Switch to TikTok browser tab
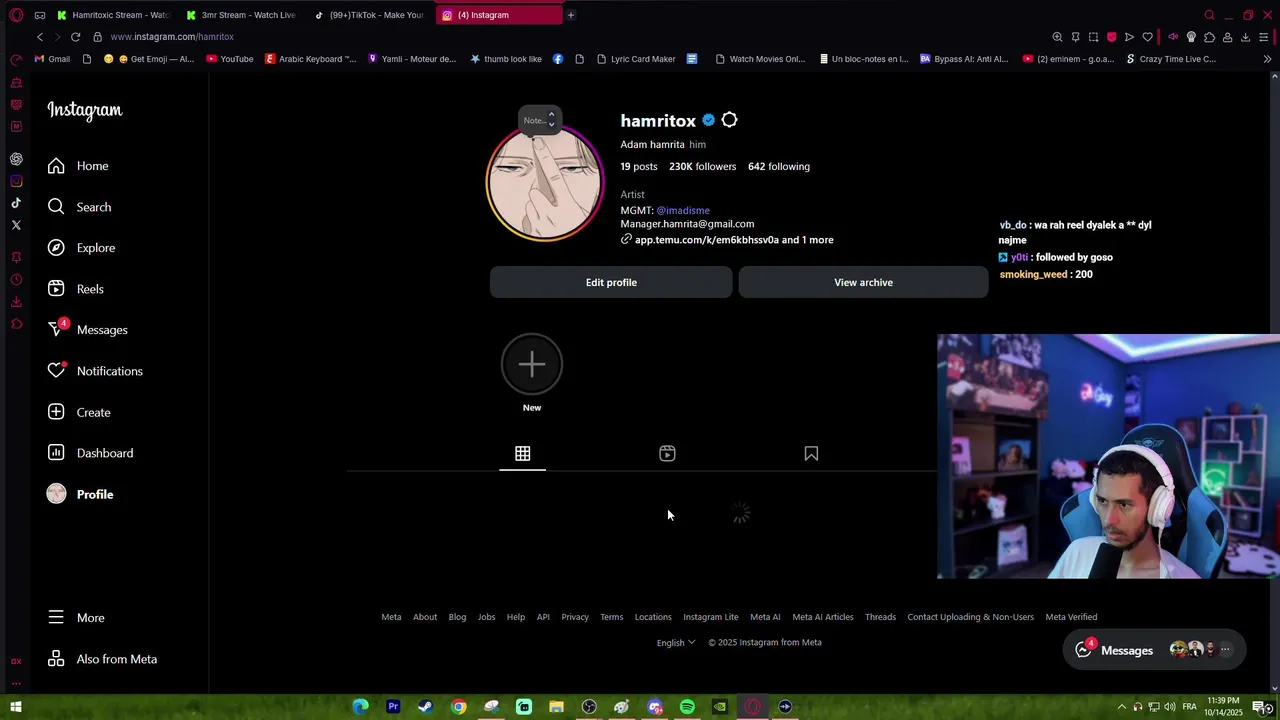This screenshot has height=720, width=1280. click(x=370, y=15)
